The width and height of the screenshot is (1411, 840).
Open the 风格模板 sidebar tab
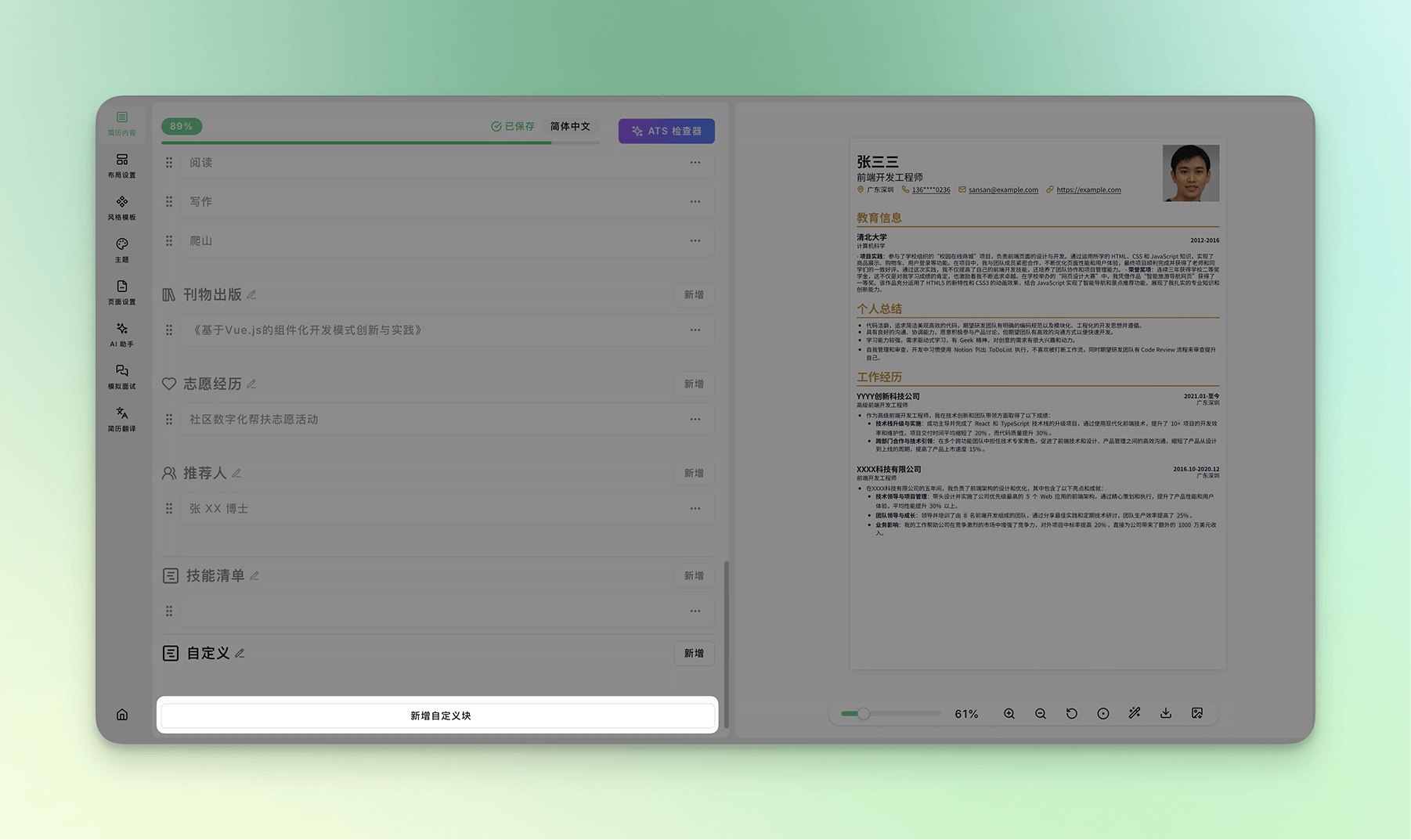[x=121, y=208]
